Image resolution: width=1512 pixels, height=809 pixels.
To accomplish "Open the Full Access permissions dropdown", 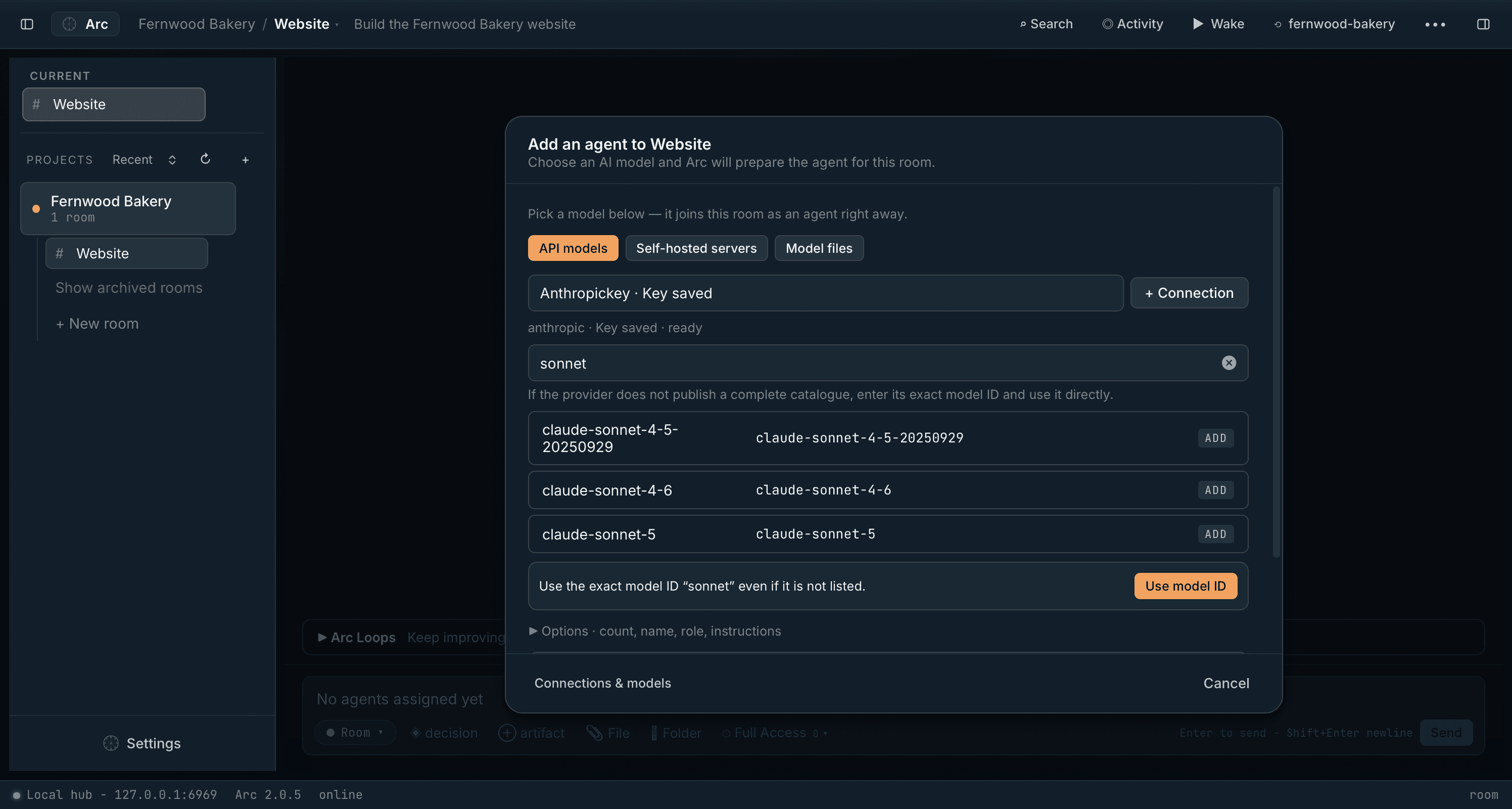I will tap(775, 733).
